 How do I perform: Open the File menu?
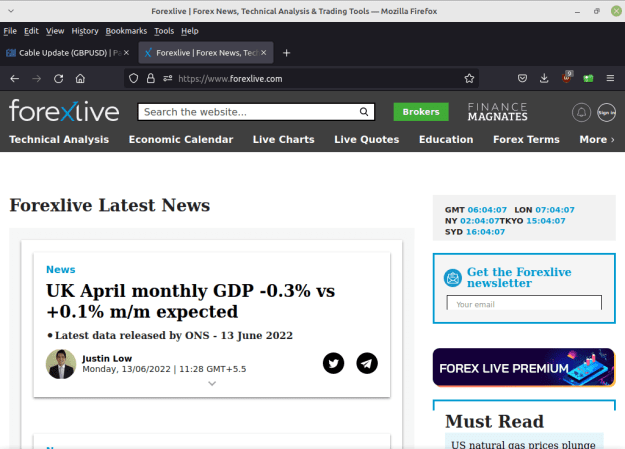click(10, 31)
